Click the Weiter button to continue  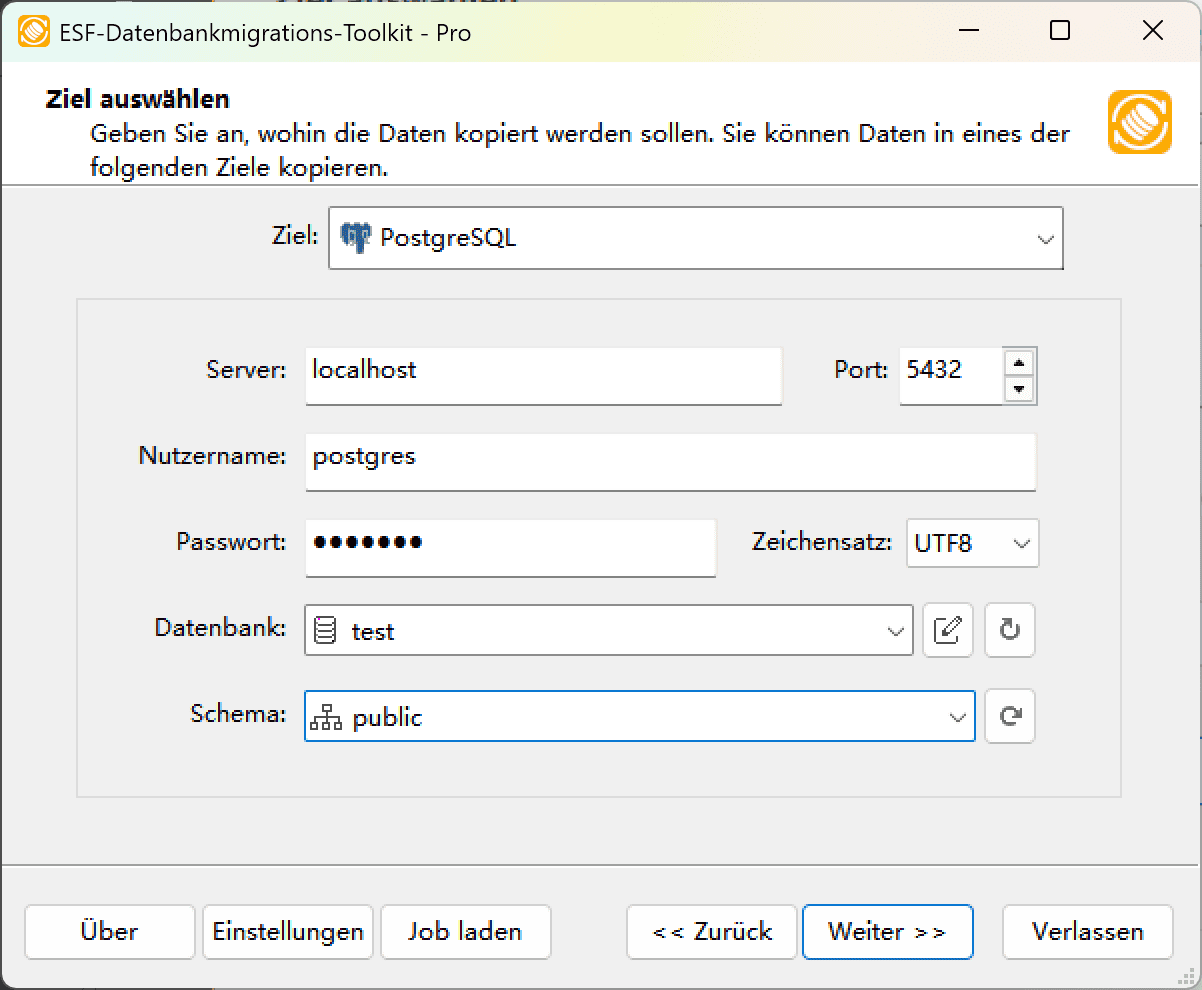point(887,931)
